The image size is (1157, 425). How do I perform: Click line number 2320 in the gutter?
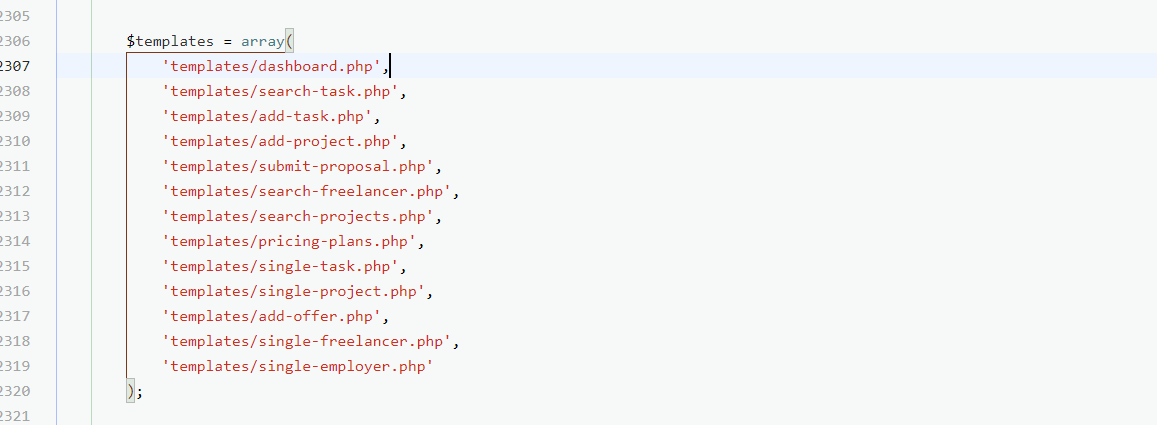[15, 392]
